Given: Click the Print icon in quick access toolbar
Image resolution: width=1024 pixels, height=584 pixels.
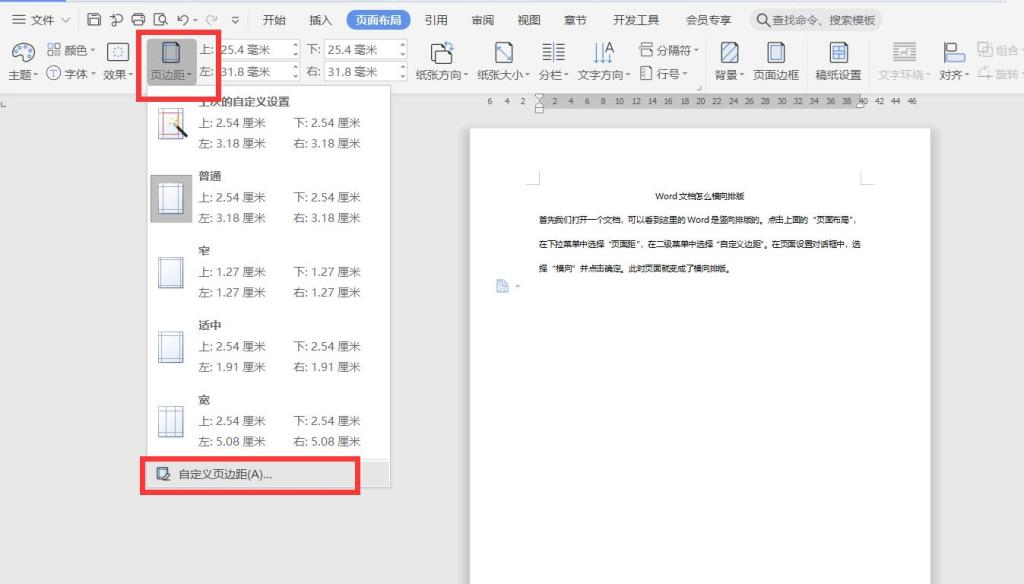Looking at the screenshot, I should 138,20.
